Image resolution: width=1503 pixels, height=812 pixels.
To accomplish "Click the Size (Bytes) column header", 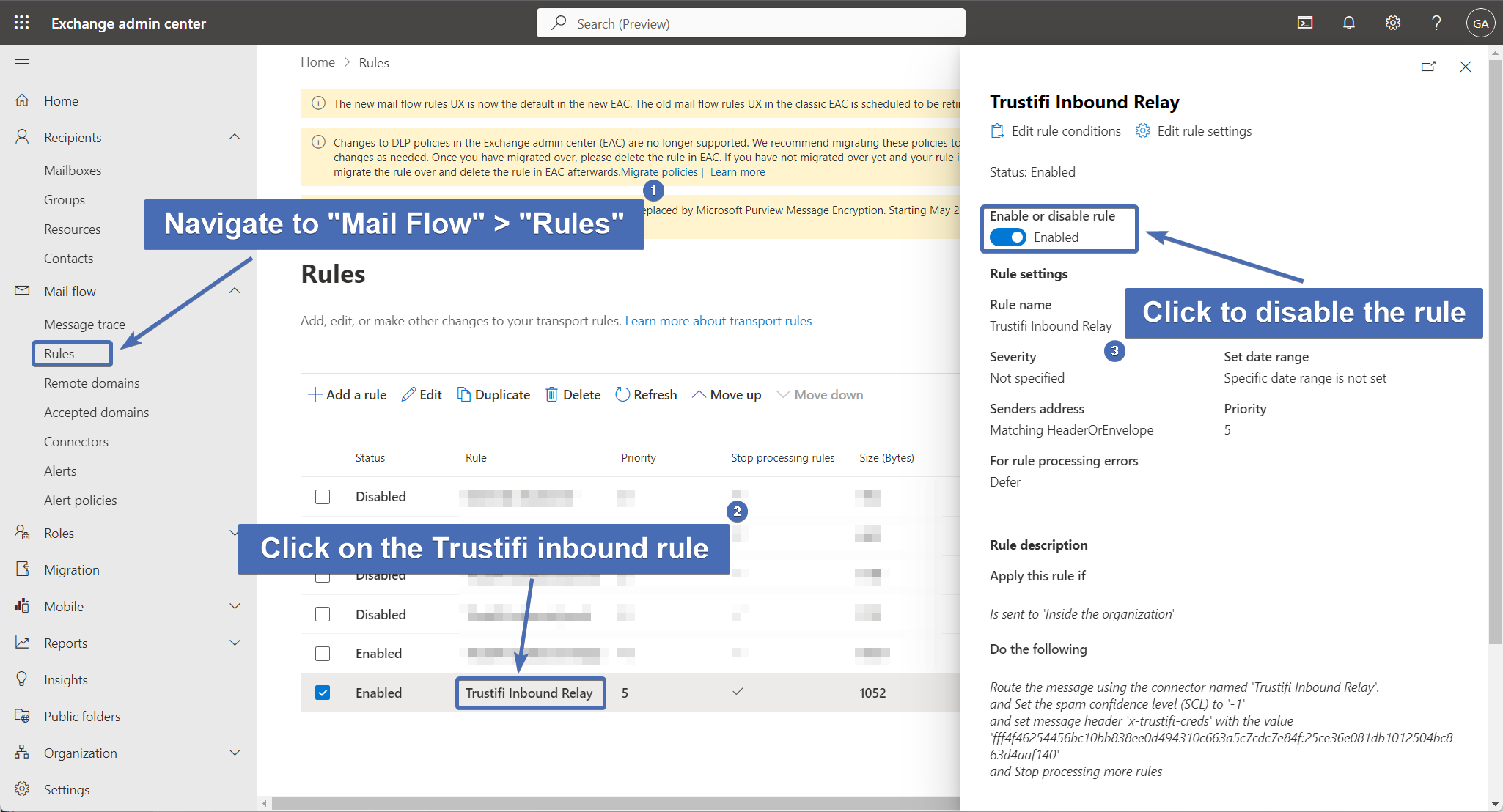I will (x=886, y=457).
